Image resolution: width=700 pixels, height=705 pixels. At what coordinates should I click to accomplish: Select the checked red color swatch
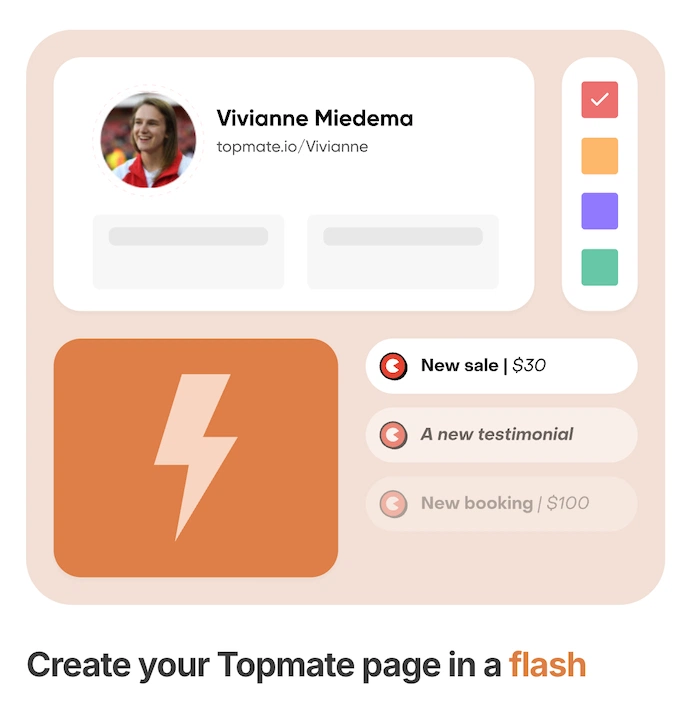pyautogui.click(x=599, y=100)
